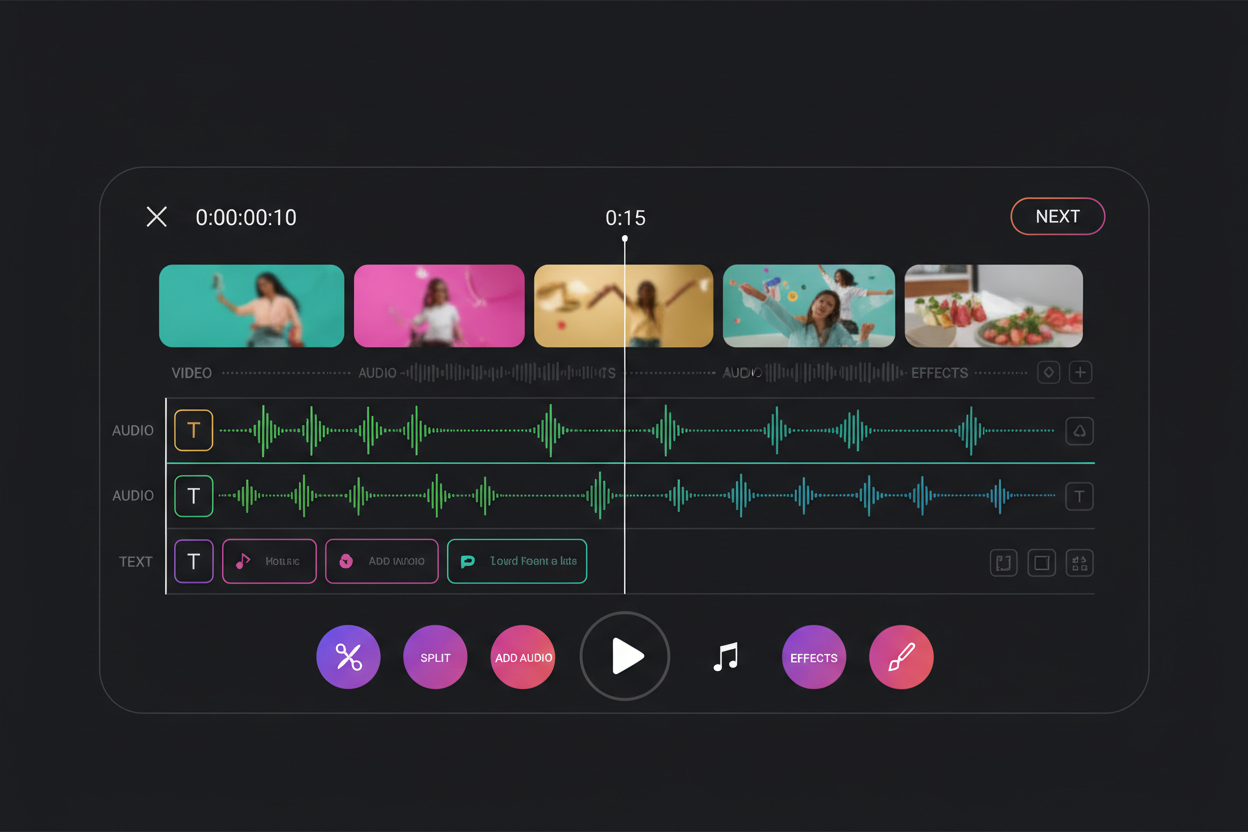Open the music note library icon

click(x=725, y=657)
